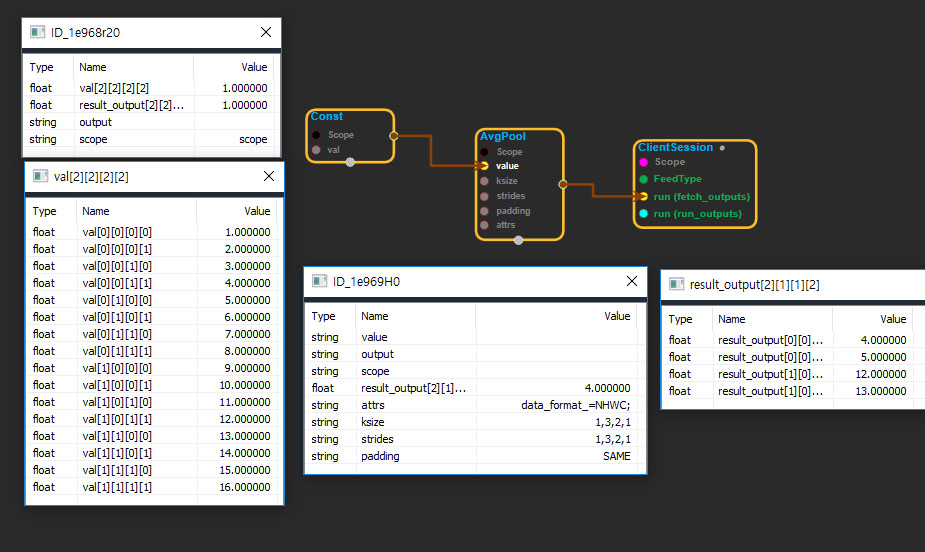925x552 pixels.
Task: Select the ksize port on AvgPool node
Action: pos(485,181)
